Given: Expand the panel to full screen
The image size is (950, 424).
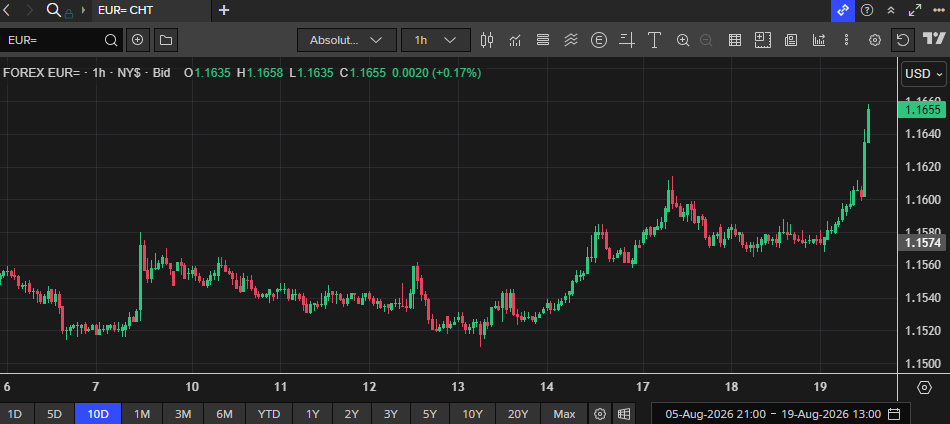Looking at the screenshot, I should point(915,10).
